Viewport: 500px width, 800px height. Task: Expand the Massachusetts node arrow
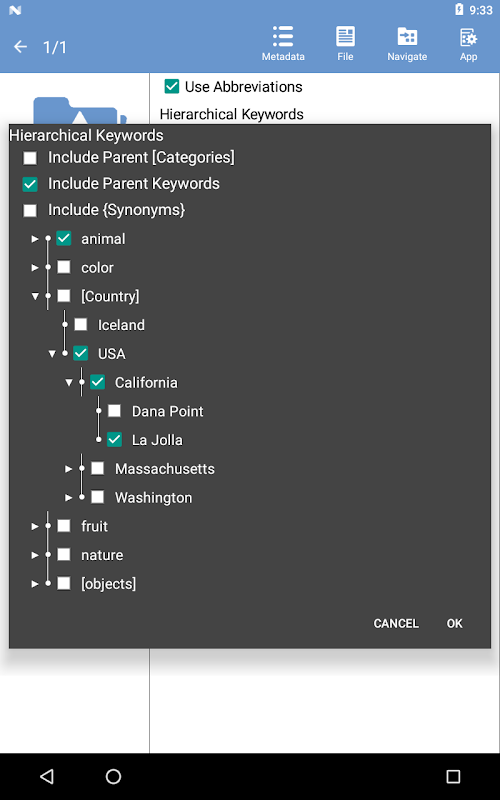68,468
